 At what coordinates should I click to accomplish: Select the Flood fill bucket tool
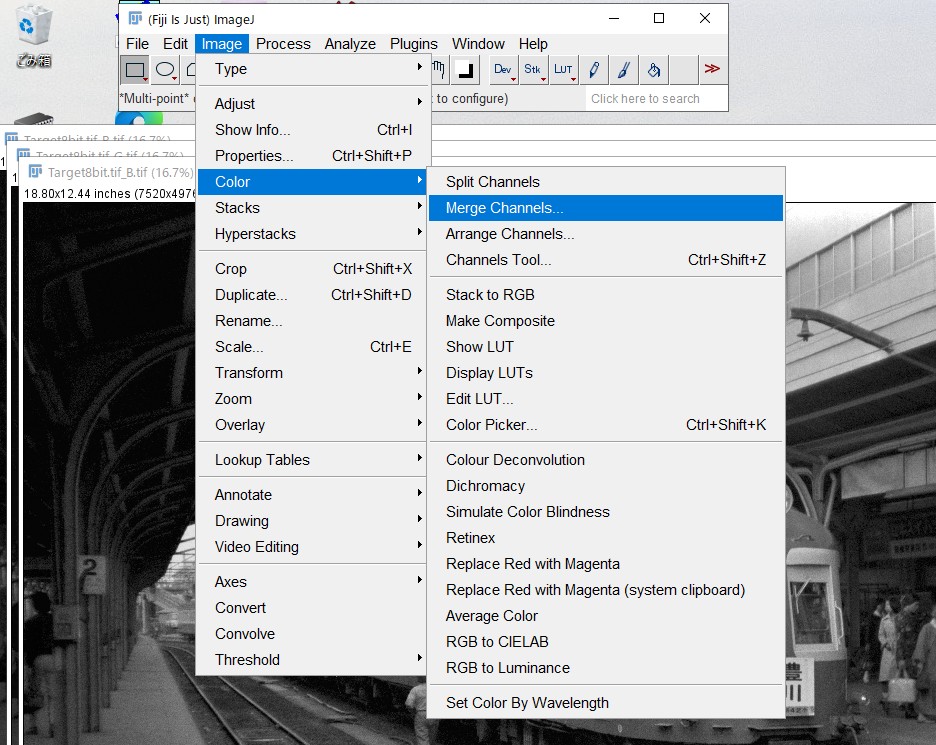pyautogui.click(x=654, y=70)
